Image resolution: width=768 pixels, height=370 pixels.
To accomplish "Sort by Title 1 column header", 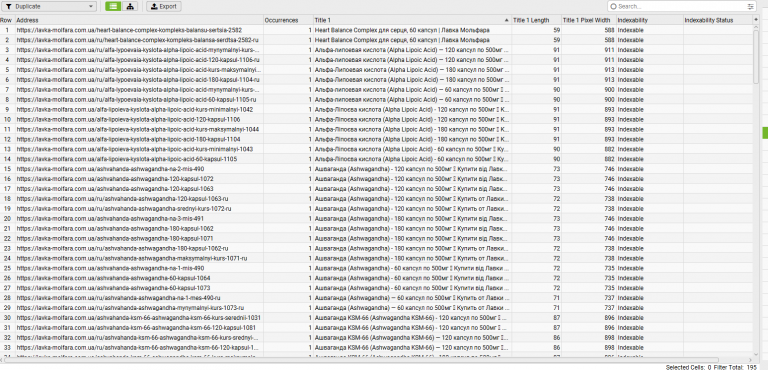I will pos(412,20).
